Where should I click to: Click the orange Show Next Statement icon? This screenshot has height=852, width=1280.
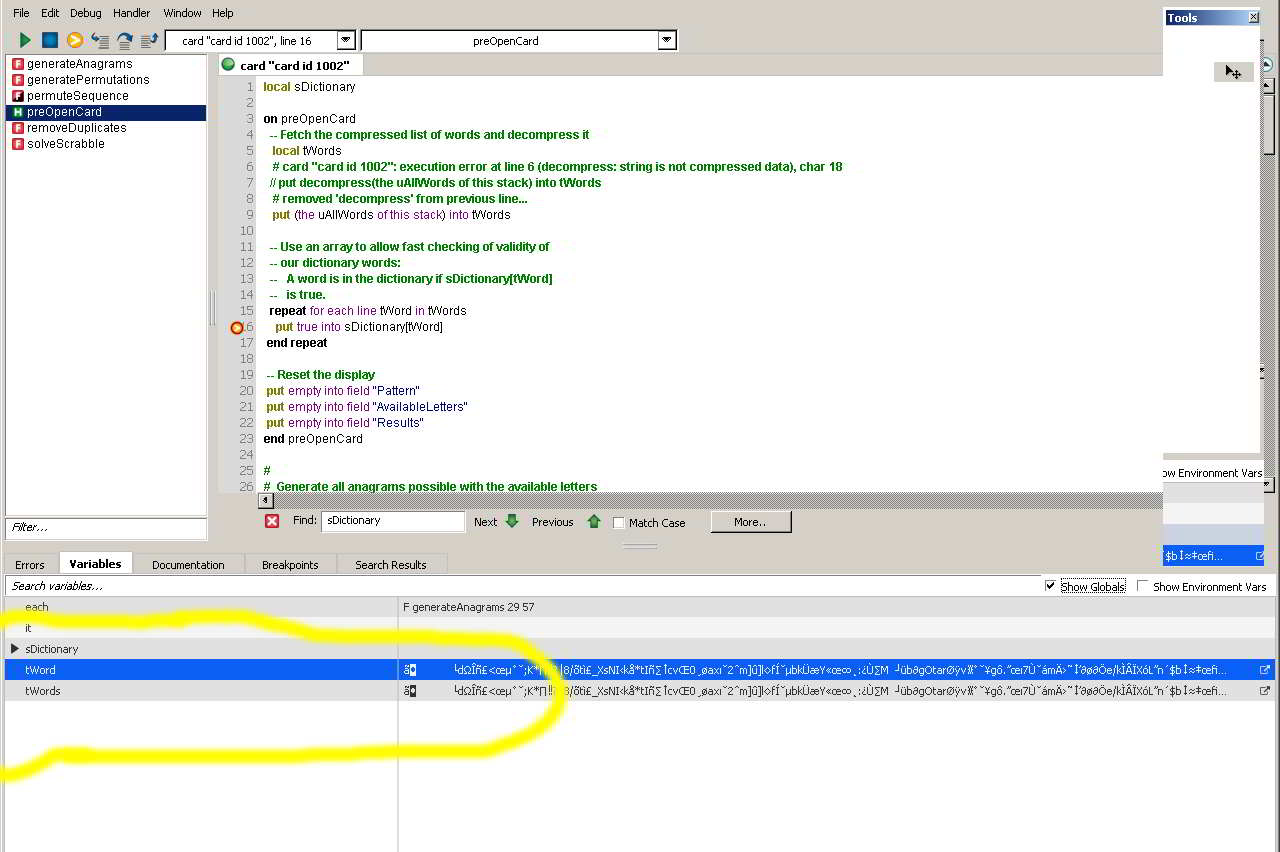pyautogui.click(x=74, y=41)
